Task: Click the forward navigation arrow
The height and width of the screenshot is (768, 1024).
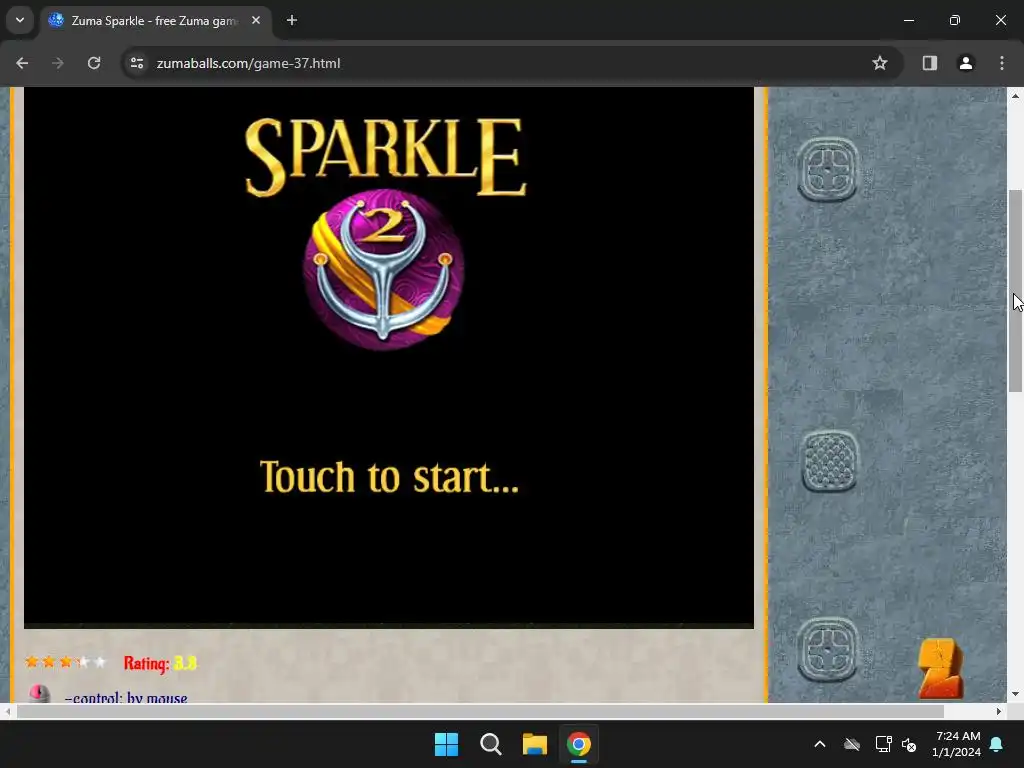Action: [58, 63]
